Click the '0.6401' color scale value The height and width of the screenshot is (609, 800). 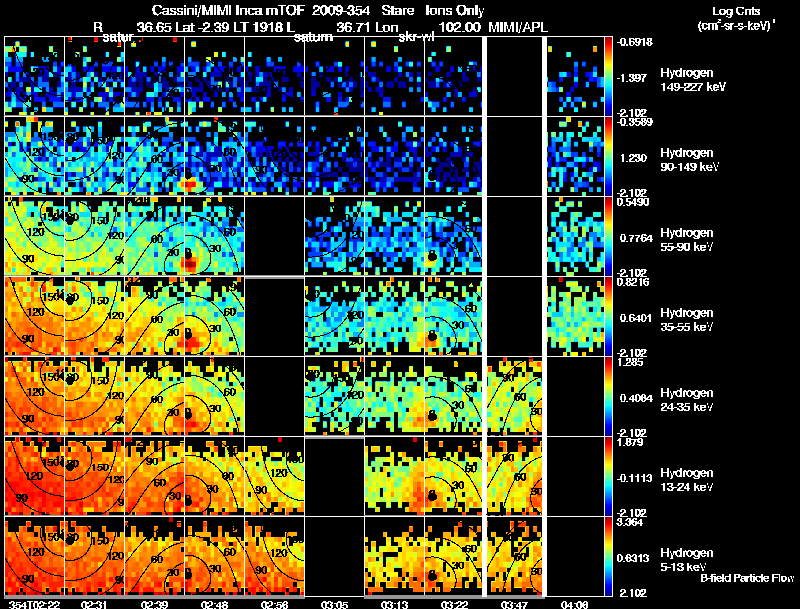[636, 318]
